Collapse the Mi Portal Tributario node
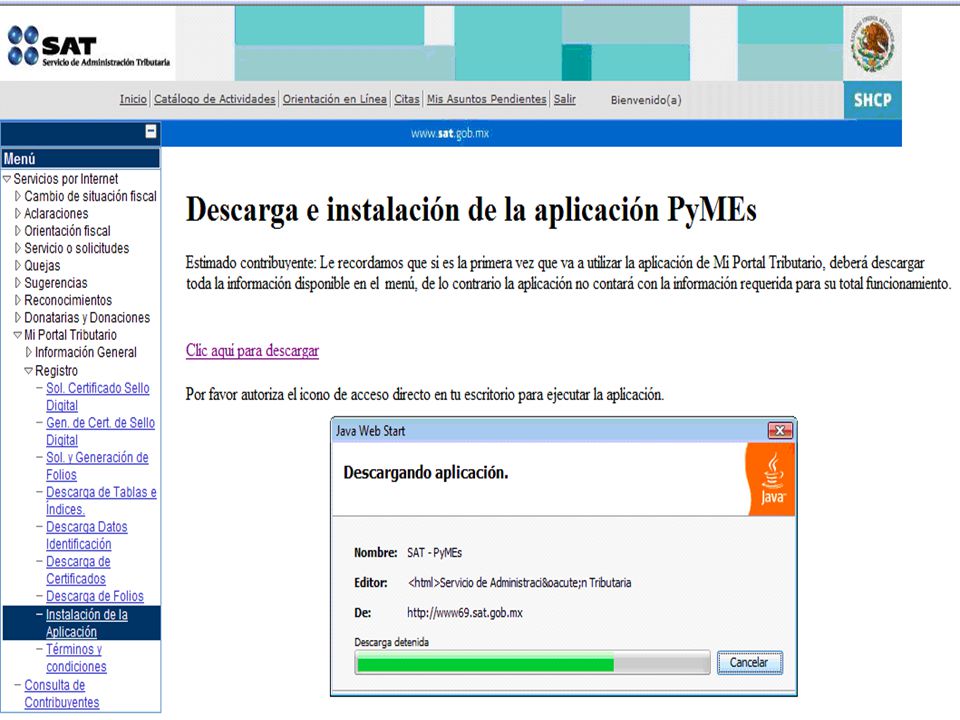The image size is (960, 720). point(18,335)
